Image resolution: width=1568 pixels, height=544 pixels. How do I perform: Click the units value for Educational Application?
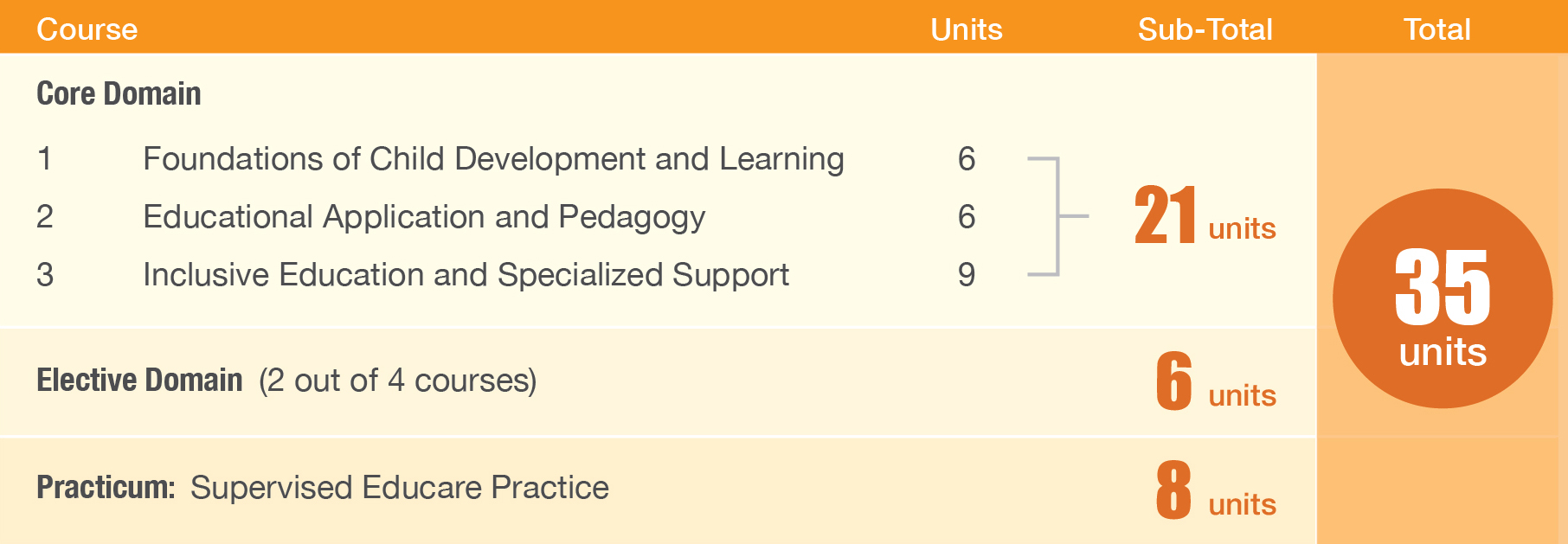pos(967,217)
